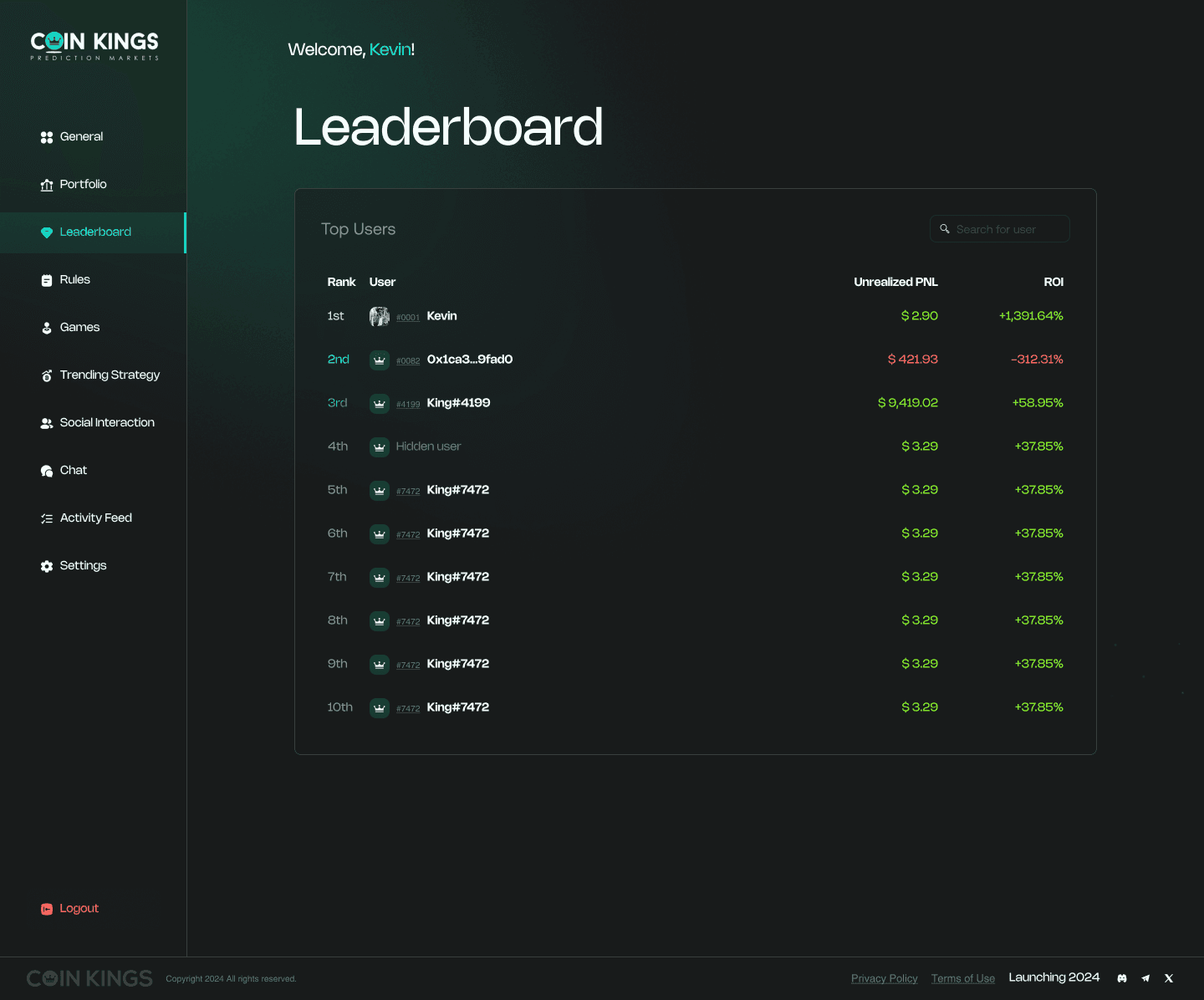
Task: Click the crown icon next to King#4199
Action: point(380,403)
